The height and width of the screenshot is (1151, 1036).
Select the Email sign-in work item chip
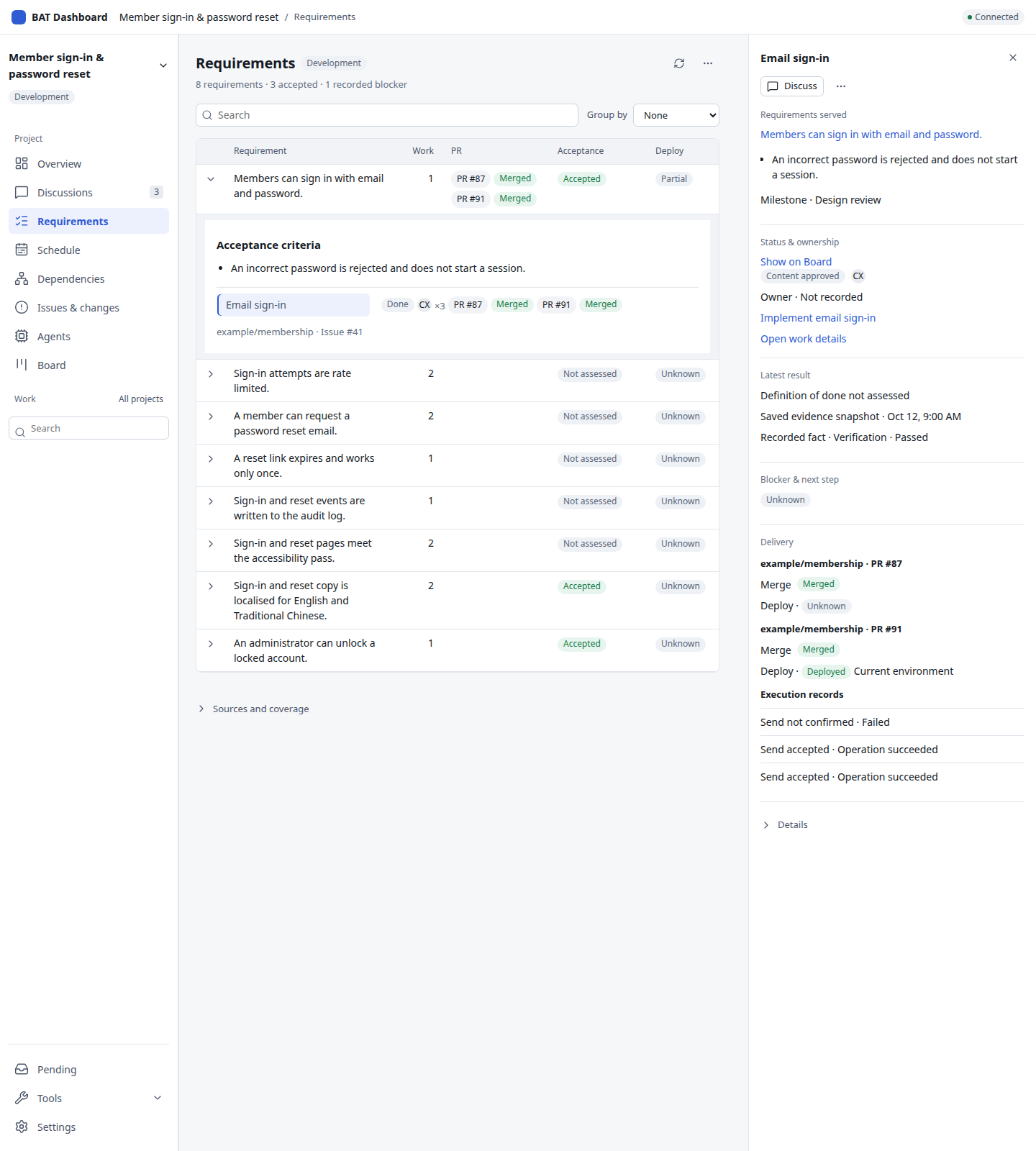tap(294, 305)
